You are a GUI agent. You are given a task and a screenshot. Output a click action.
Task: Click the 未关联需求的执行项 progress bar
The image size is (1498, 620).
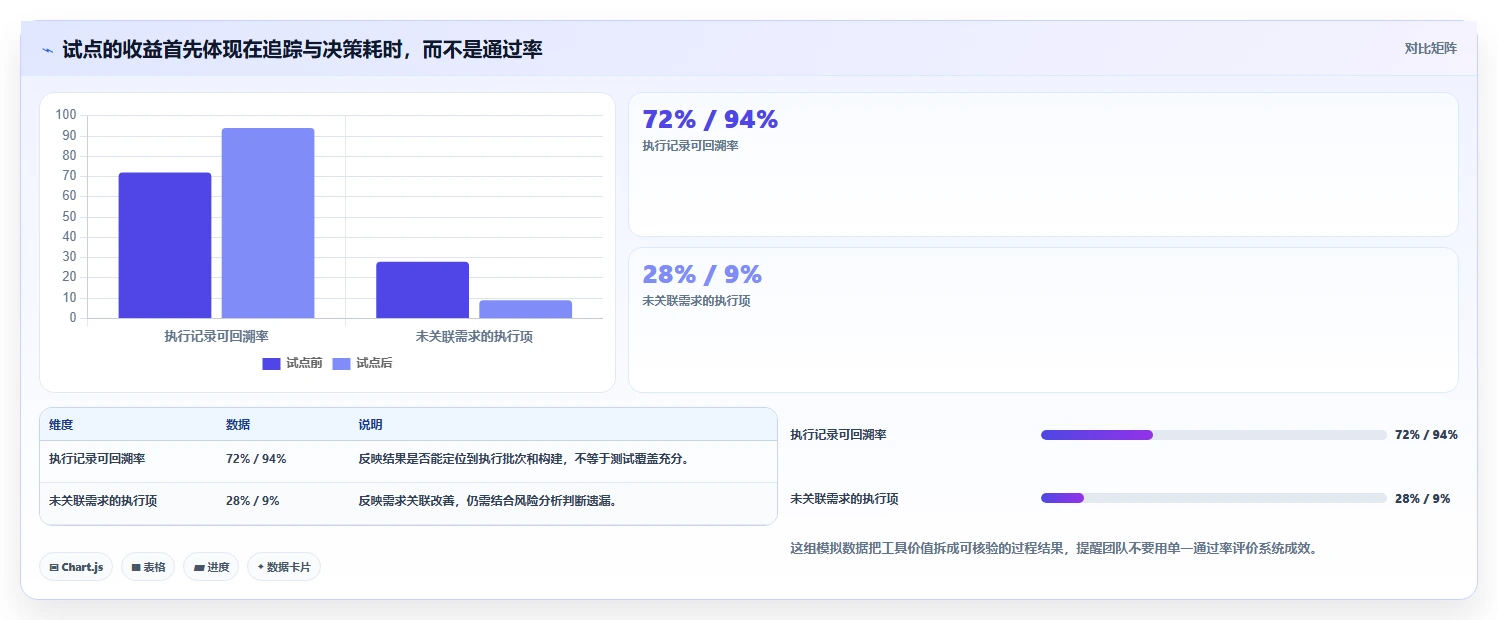[1214, 498]
